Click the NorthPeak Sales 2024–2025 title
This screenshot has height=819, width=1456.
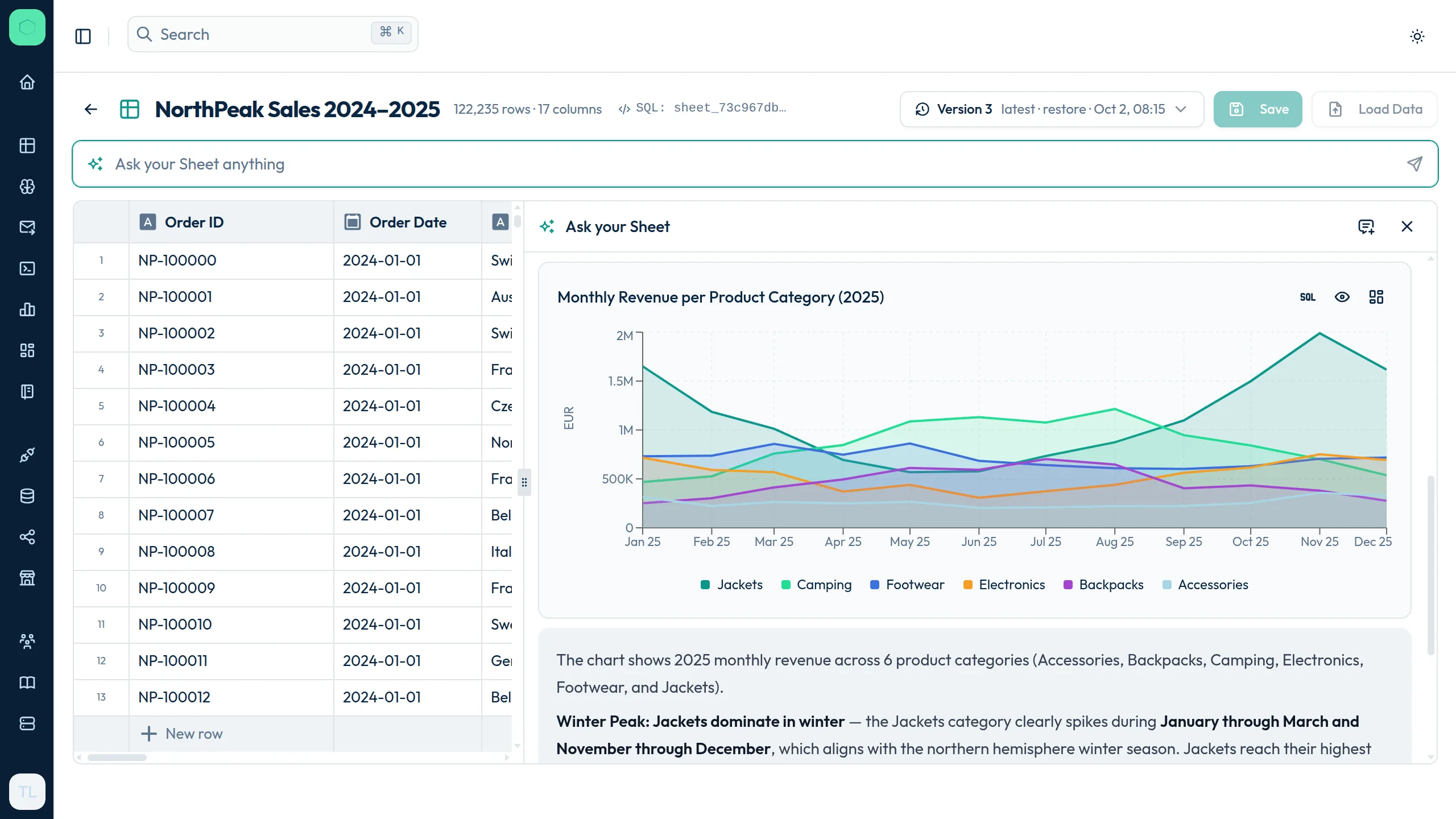[x=297, y=109]
